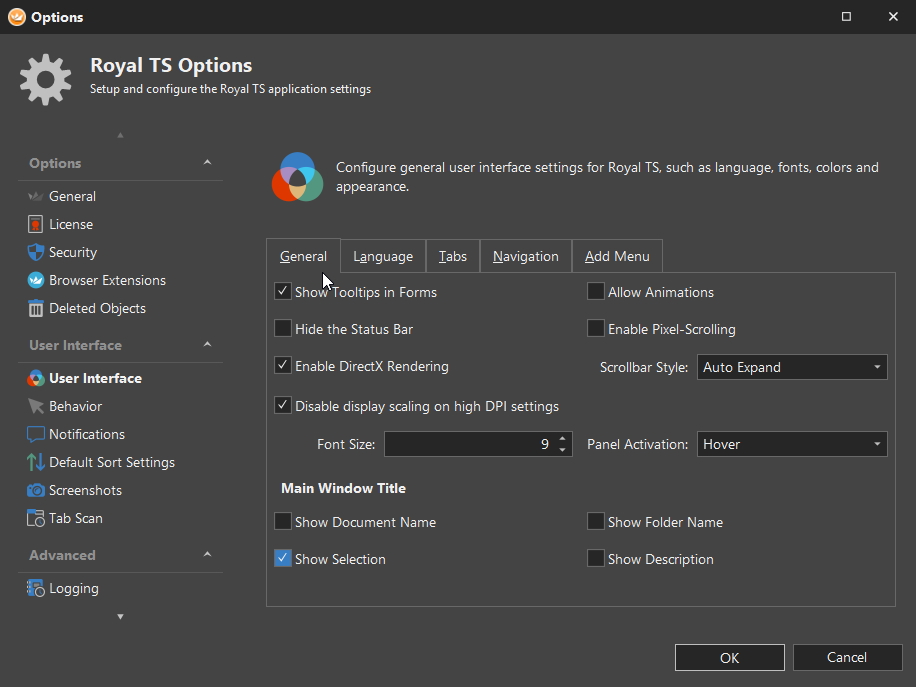This screenshot has width=916, height=687.
Task: Open the Screenshots camera icon
Action: pyautogui.click(x=36, y=491)
